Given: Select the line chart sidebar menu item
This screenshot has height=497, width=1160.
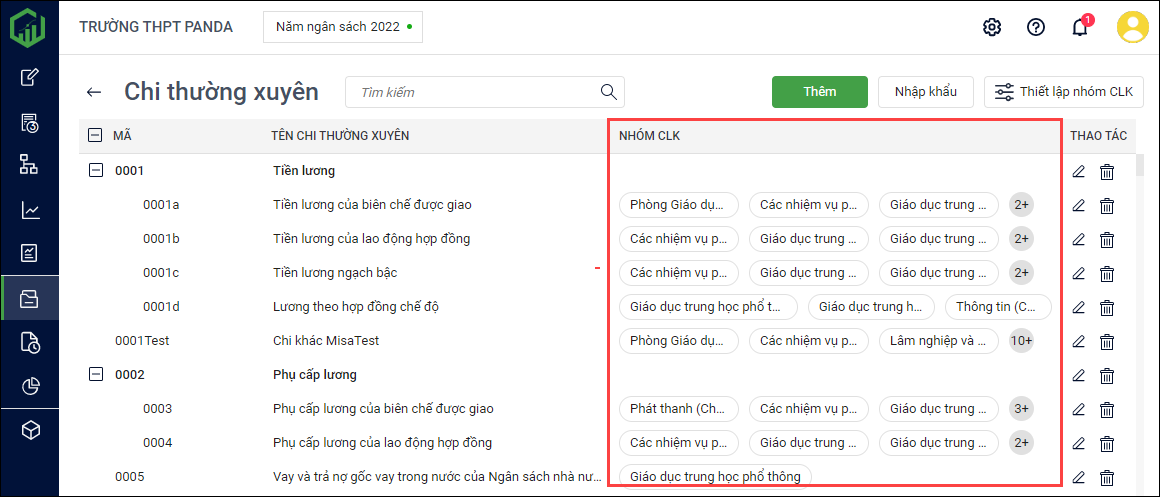Looking at the screenshot, I should tap(30, 210).
